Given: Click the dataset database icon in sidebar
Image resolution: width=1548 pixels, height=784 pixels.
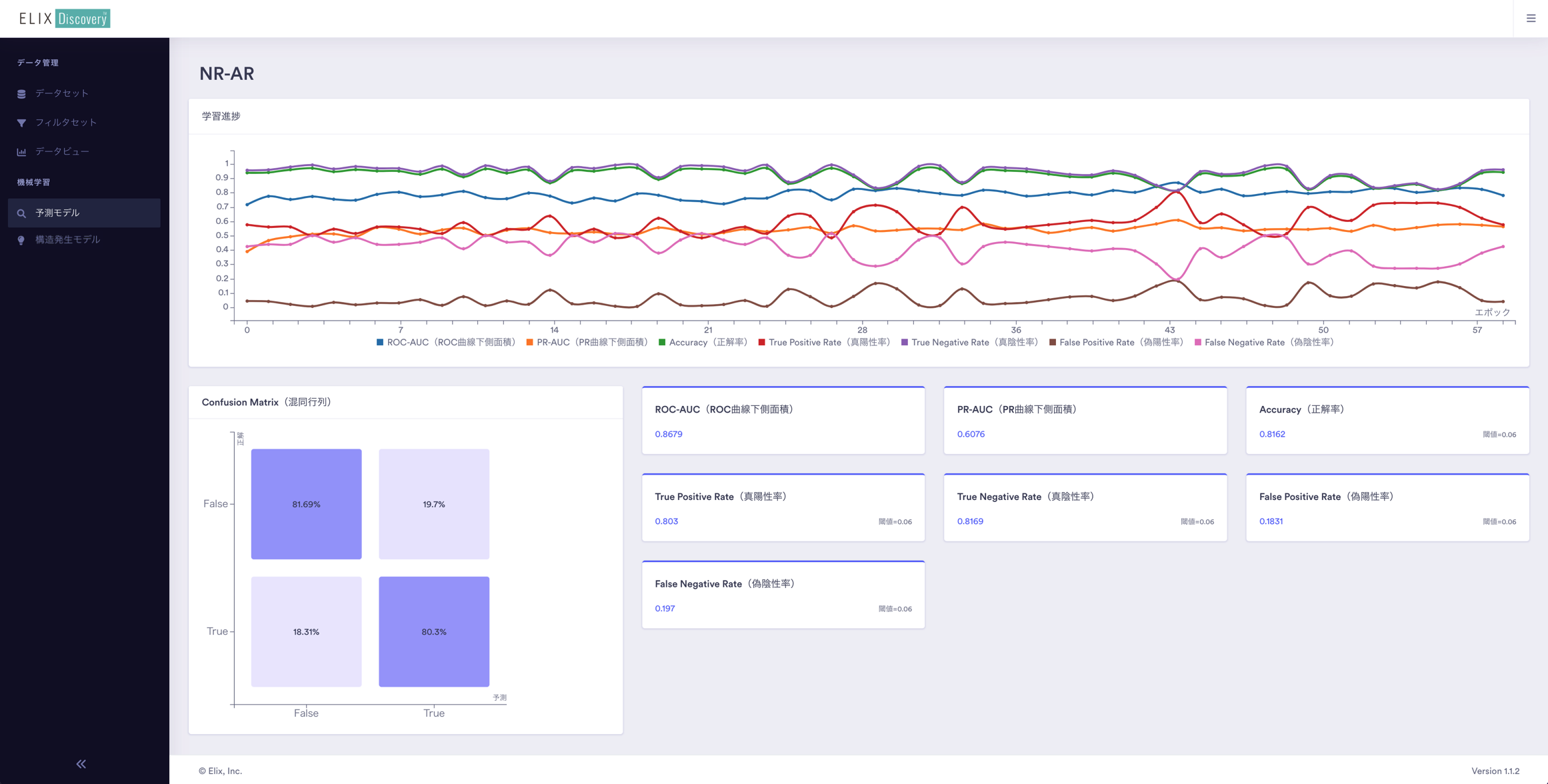Looking at the screenshot, I should pyautogui.click(x=21, y=94).
